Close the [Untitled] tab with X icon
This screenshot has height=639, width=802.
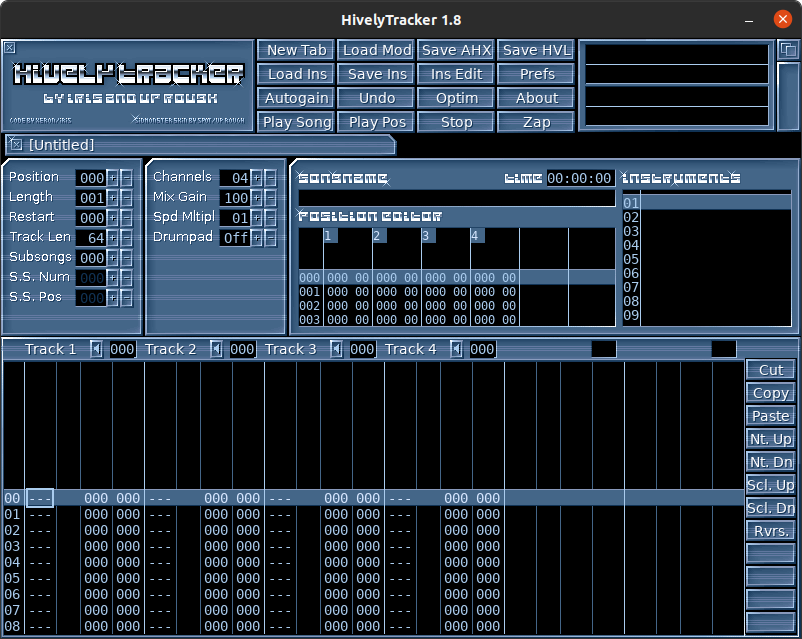(16, 145)
